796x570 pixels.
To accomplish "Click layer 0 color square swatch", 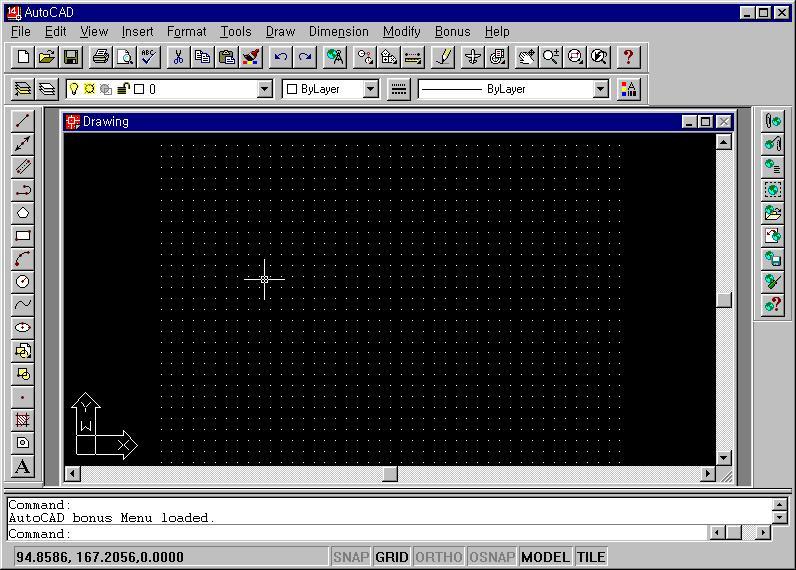I will click(139, 89).
